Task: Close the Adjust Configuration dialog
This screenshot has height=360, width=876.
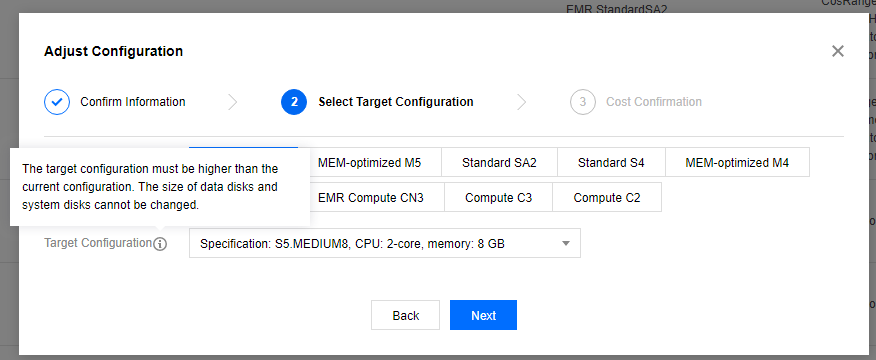Action: pyautogui.click(x=837, y=51)
